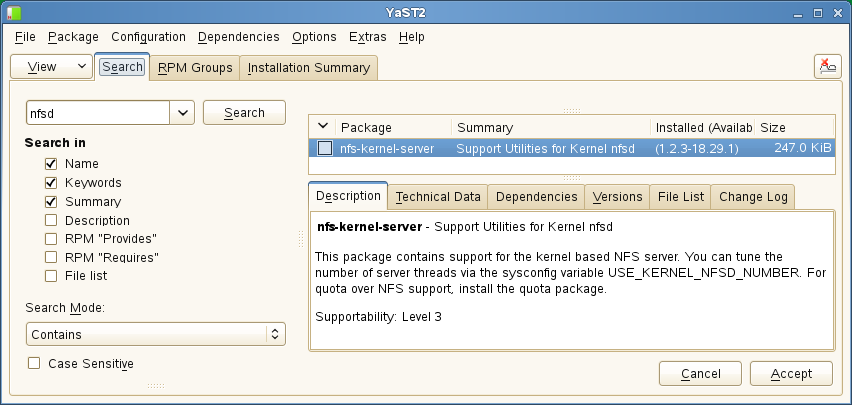
Task: Open the Configuration menu
Action: click(x=148, y=37)
